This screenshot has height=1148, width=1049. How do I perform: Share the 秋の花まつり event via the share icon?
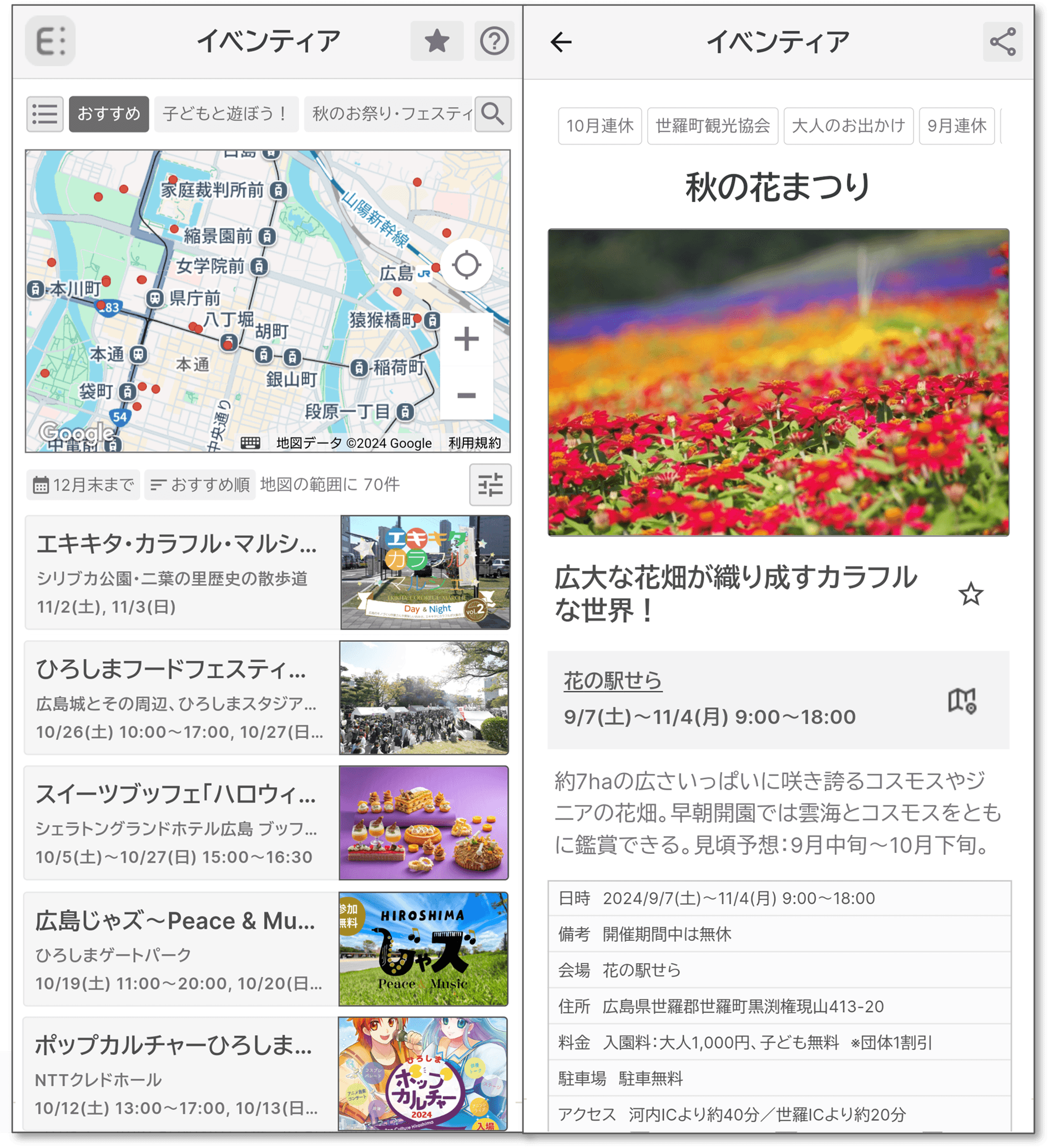(x=1004, y=41)
